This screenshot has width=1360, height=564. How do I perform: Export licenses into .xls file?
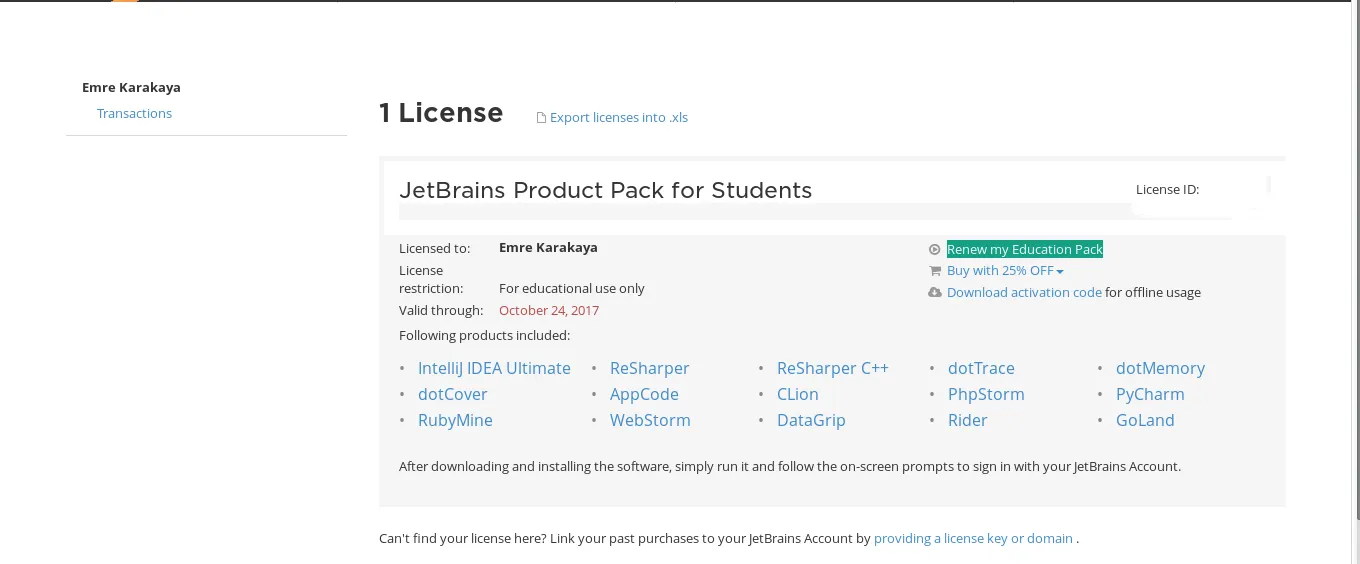pos(618,118)
